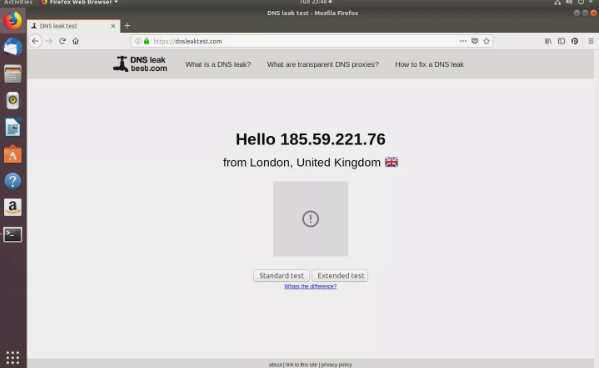Open the Library toolbar icon
The height and width of the screenshot is (368, 599).
548,41
